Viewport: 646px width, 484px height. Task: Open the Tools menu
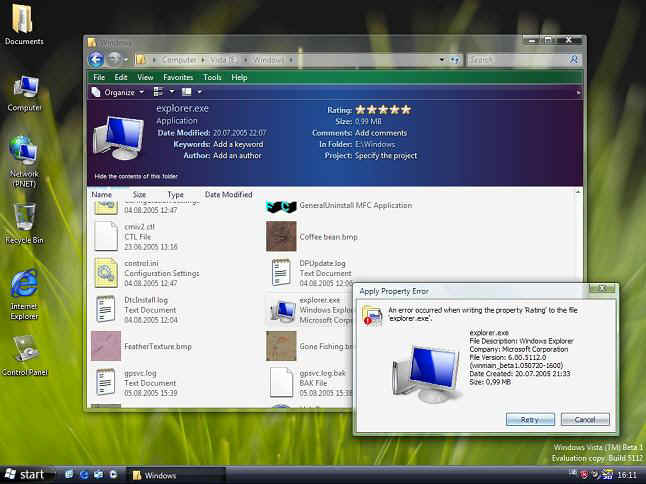tap(212, 77)
